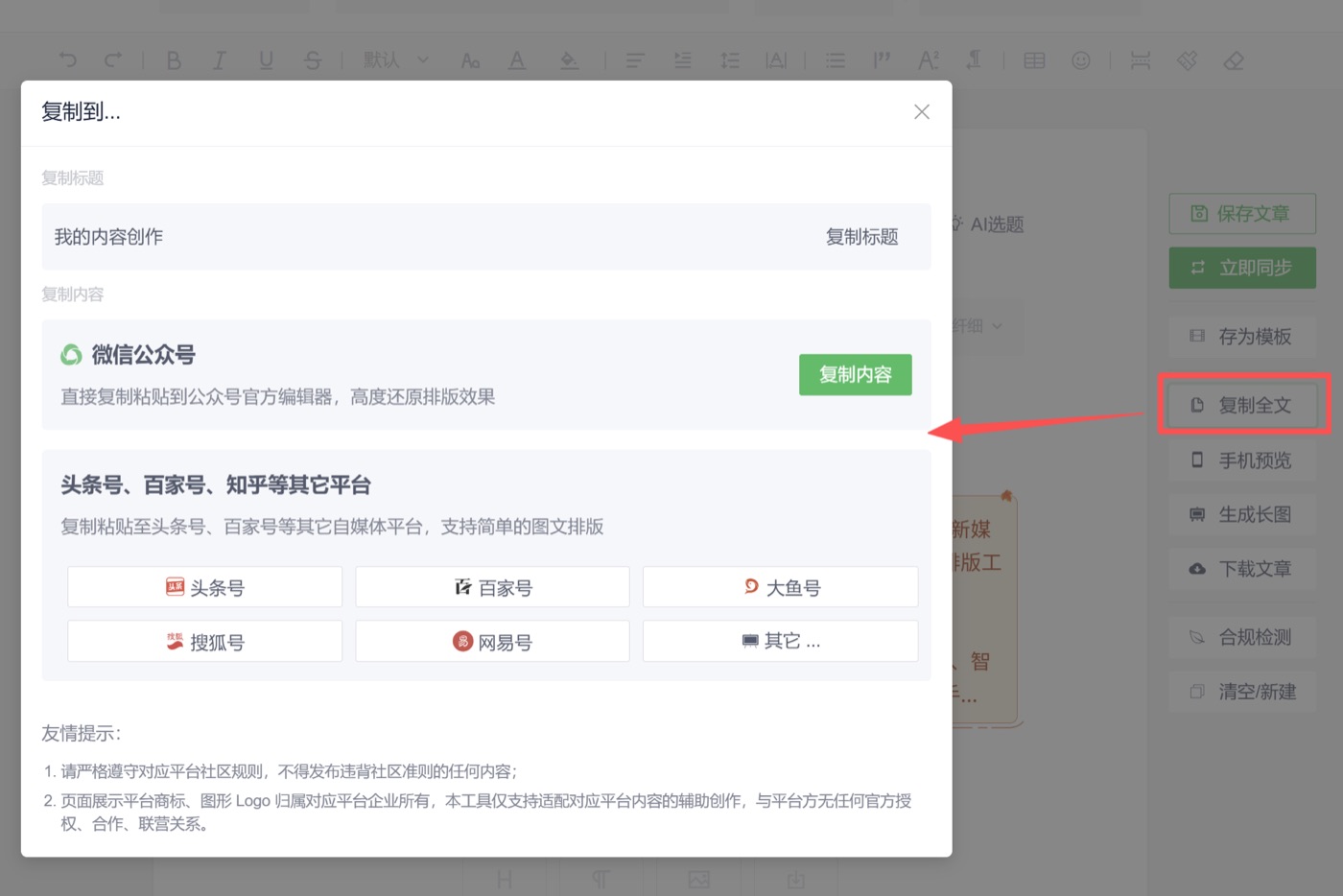Select the 其它 ... platform button
Screen dimensions: 1343x896
pyautogui.click(x=780, y=641)
